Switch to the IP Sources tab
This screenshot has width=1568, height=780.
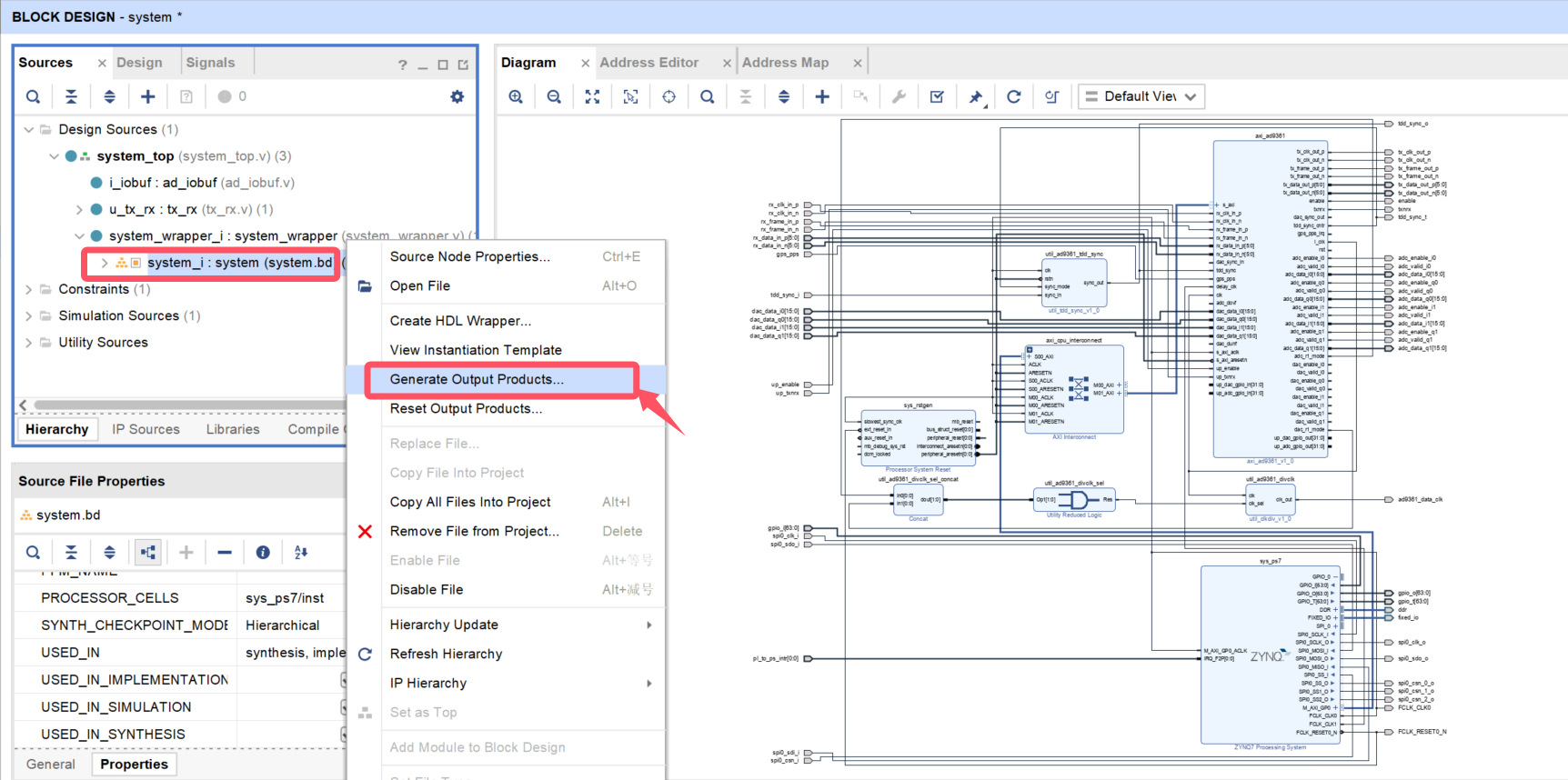[146, 429]
